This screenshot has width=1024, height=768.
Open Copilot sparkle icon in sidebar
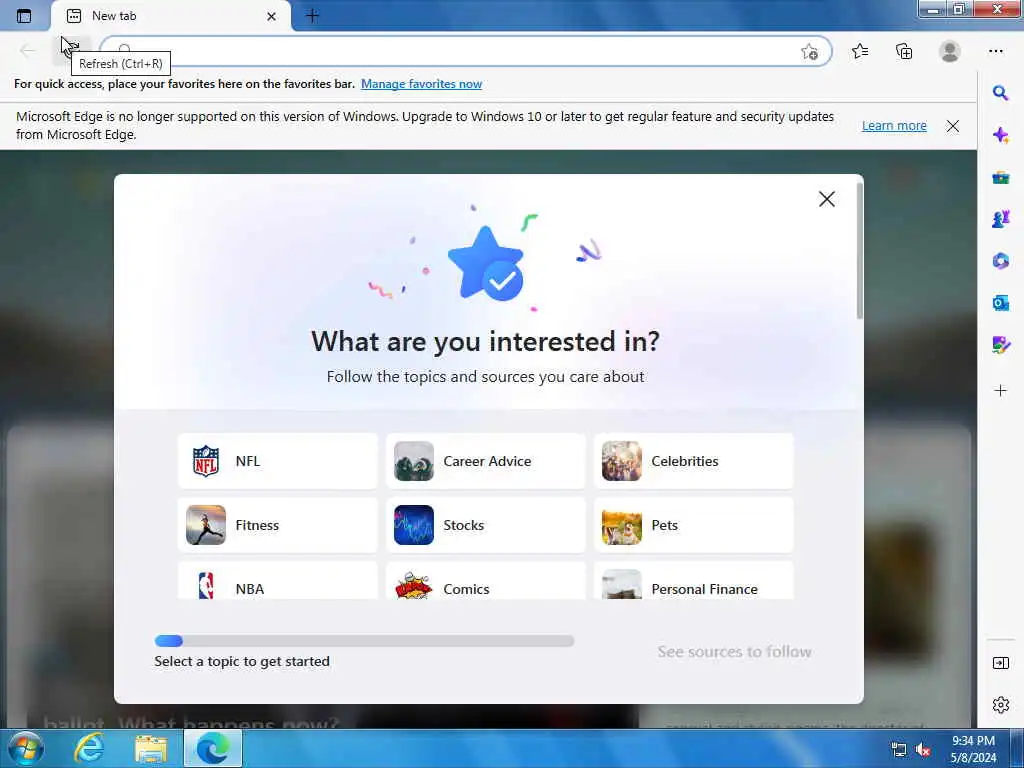(x=1000, y=135)
